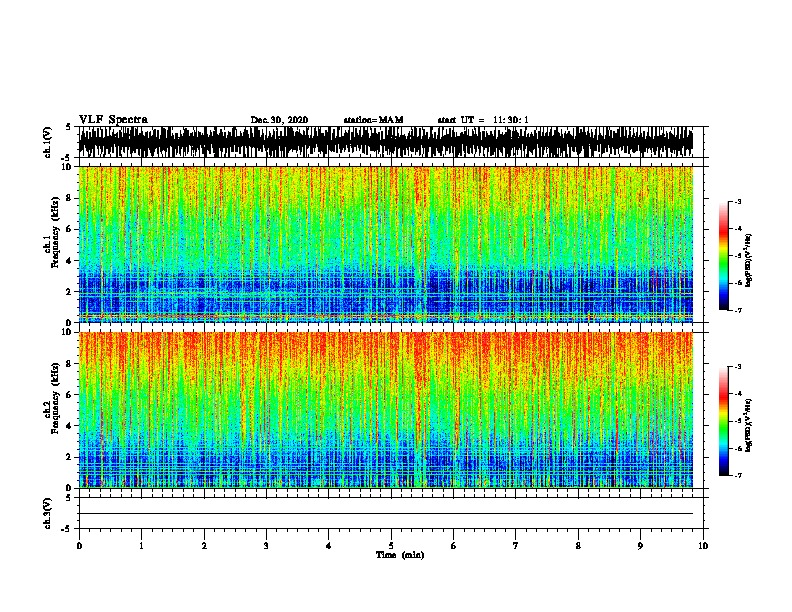Pick the ch.2 spectrogram color scale bar
This screenshot has height=612, width=792.
724,421
